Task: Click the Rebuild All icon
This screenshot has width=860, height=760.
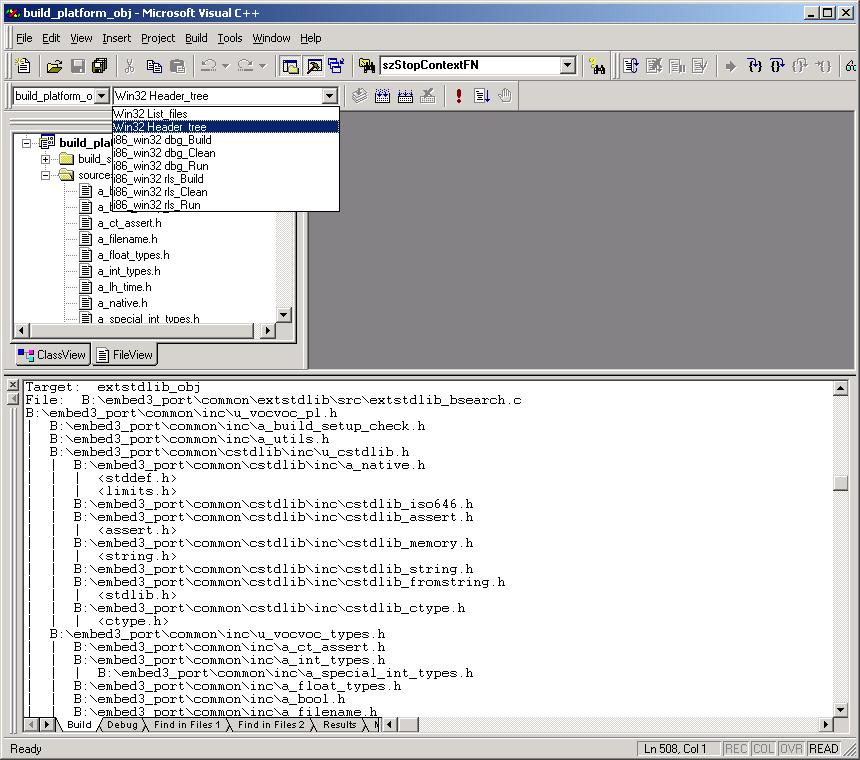Action: (405, 96)
